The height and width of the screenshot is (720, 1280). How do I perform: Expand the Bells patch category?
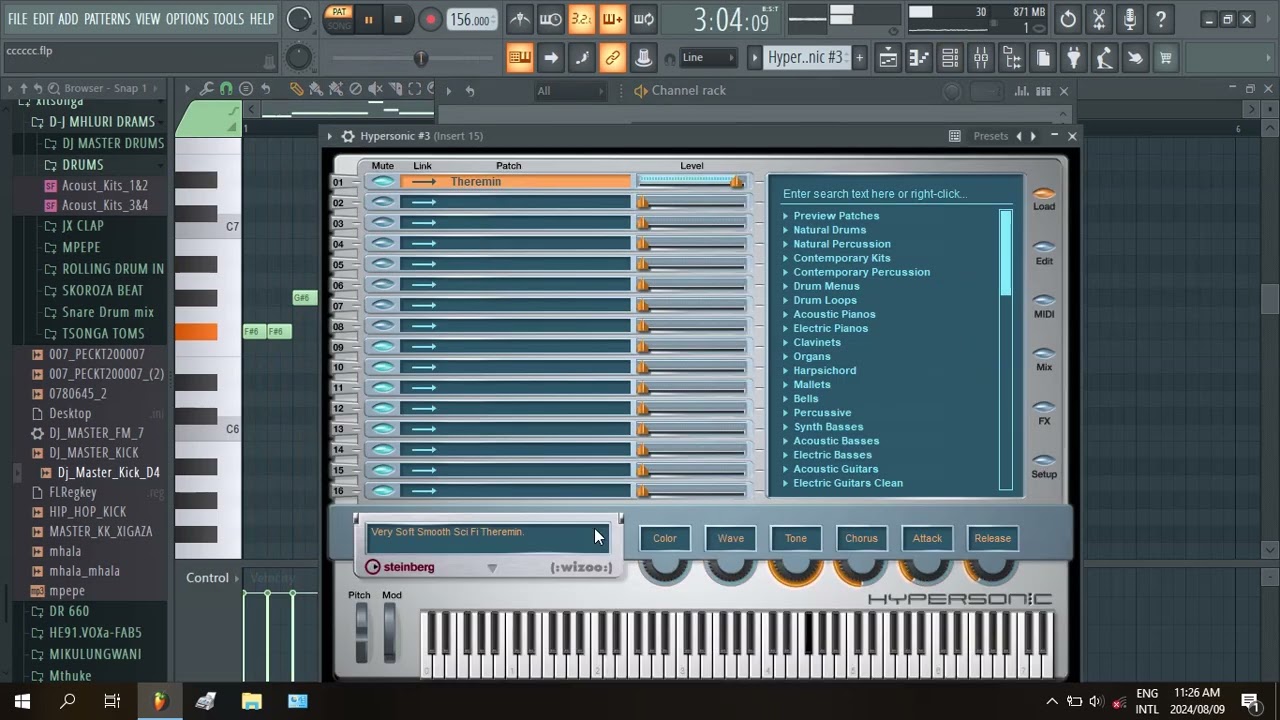pos(786,399)
